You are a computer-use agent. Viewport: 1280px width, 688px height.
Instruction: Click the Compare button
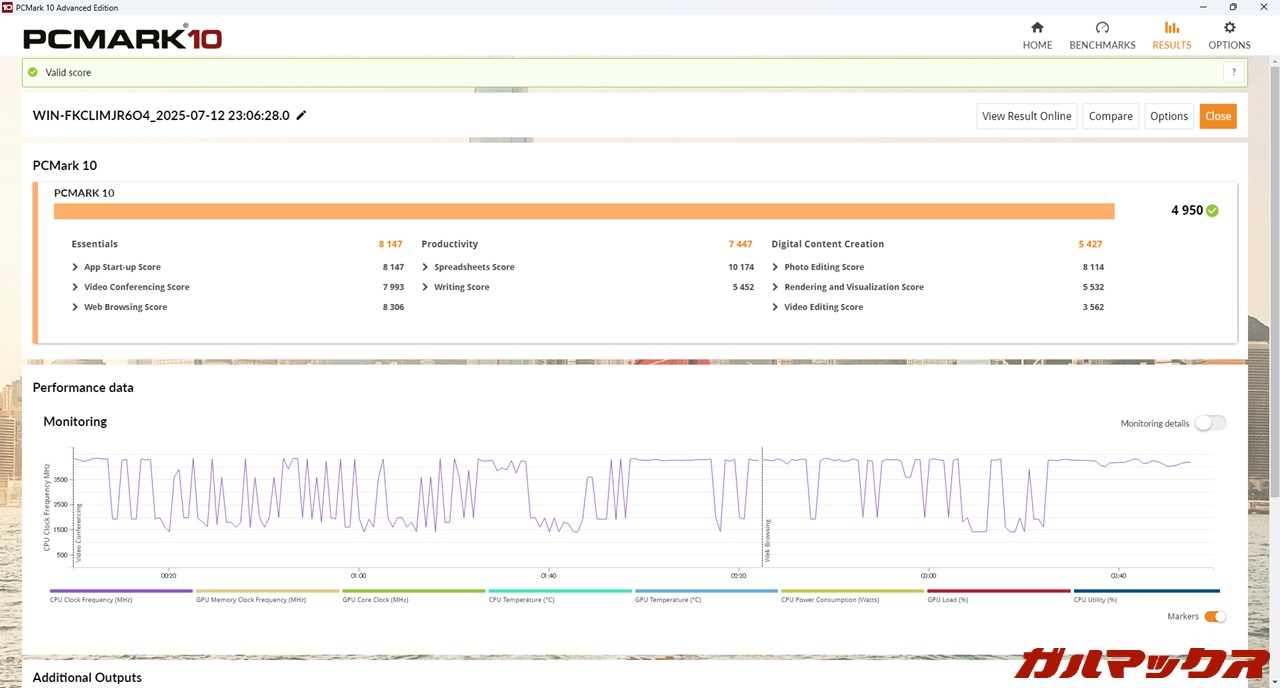1110,116
